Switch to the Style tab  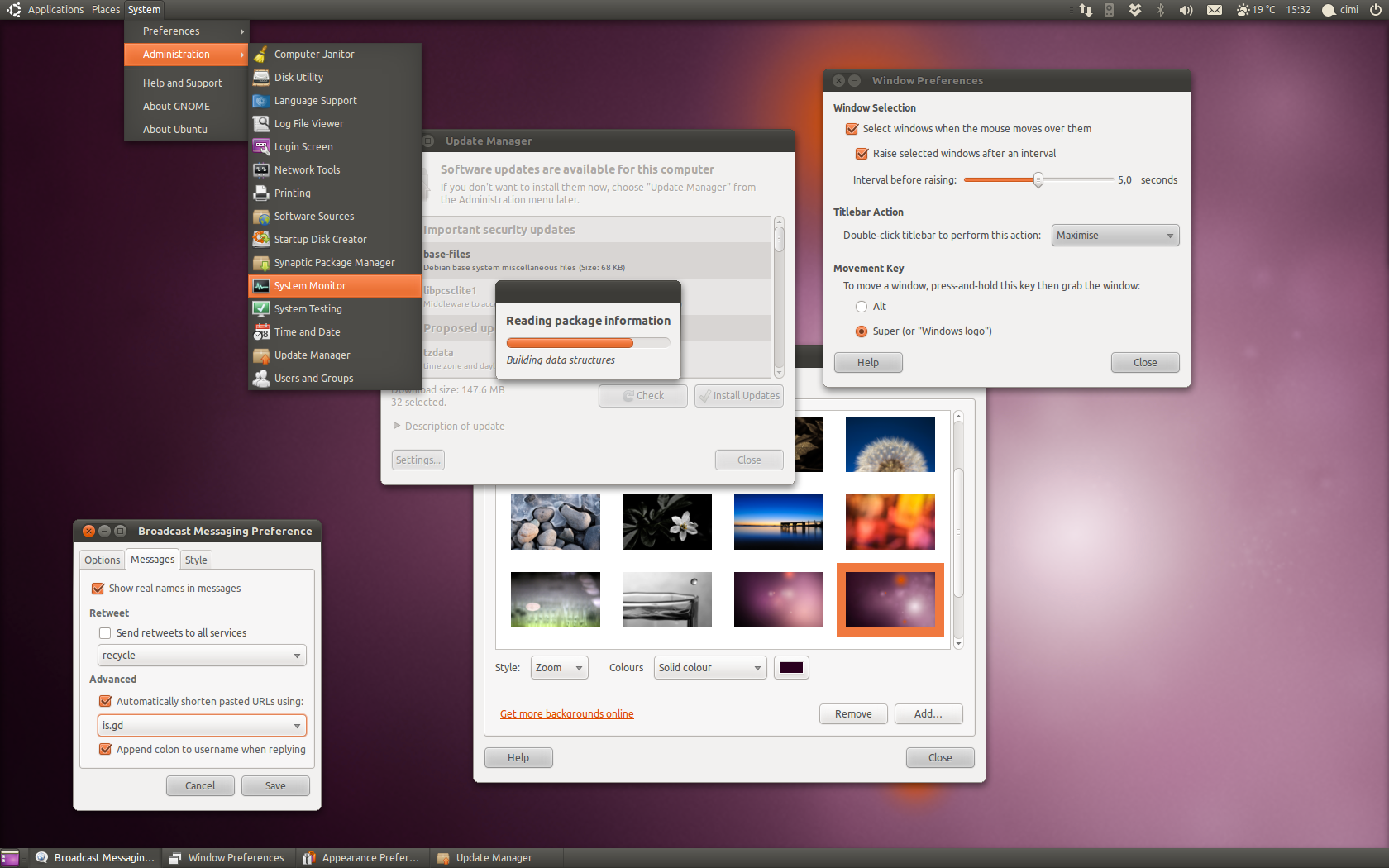[x=196, y=560]
